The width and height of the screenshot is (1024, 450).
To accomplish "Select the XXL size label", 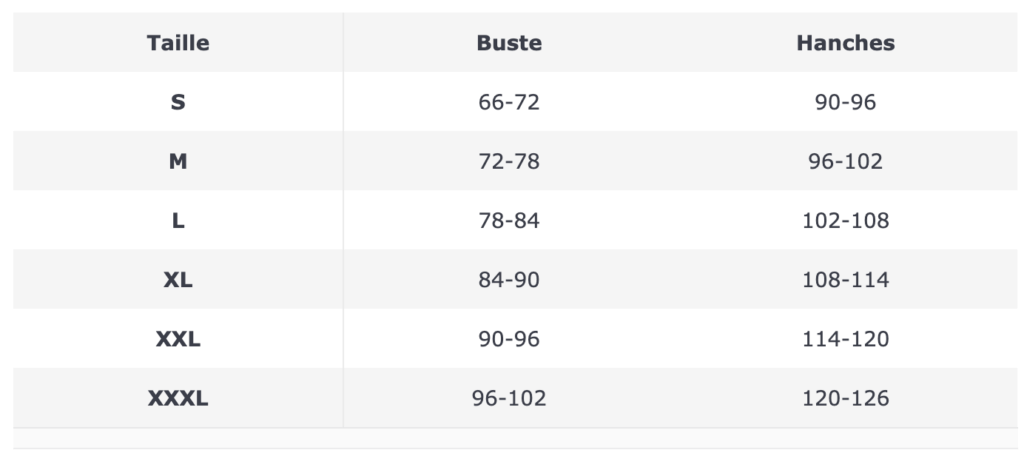I will tap(178, 339).
